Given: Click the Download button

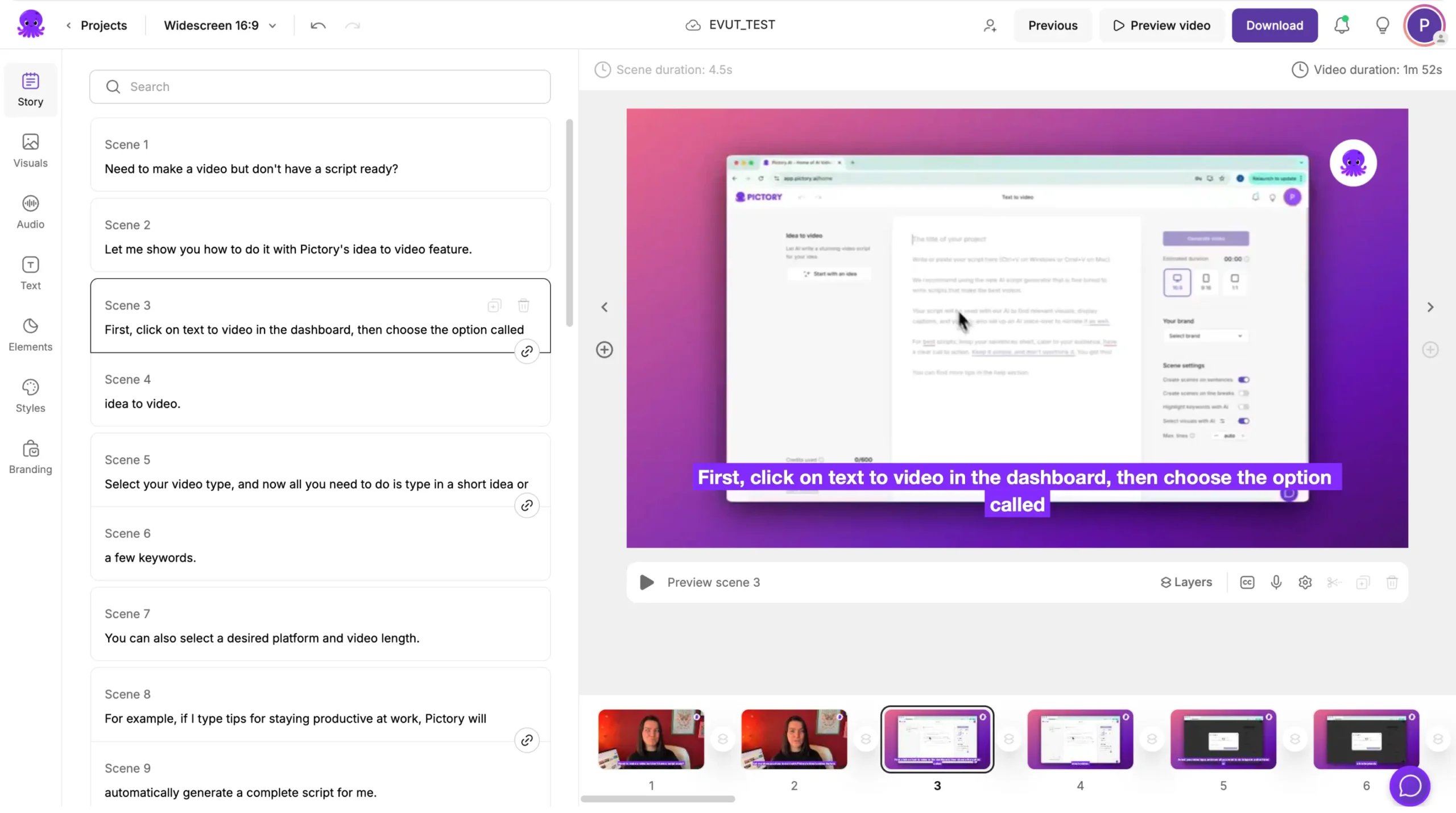Looking at the screenshot, I should click(x=1274, y=25).
